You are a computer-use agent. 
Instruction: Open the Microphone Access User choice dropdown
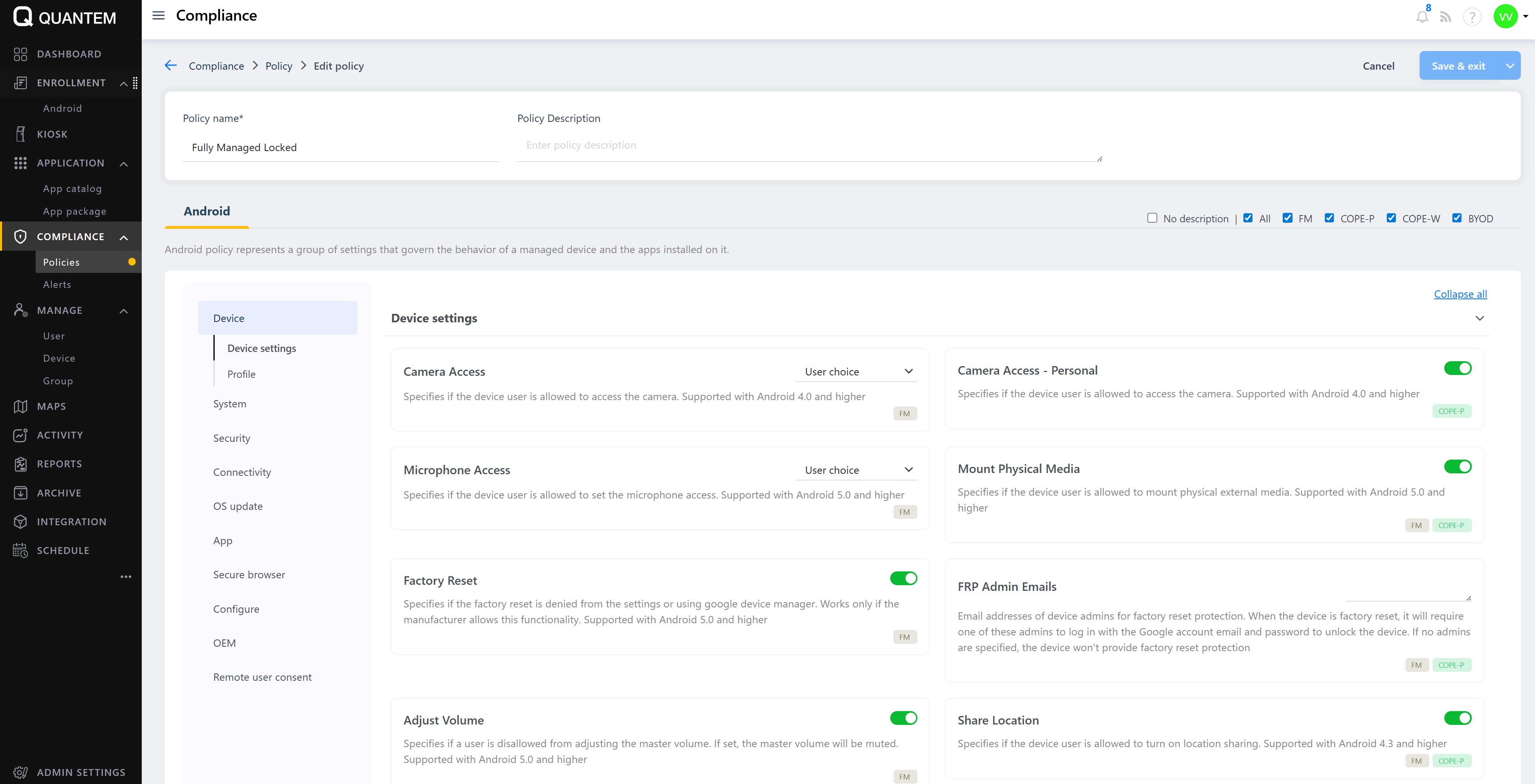[x=856, y=469]
